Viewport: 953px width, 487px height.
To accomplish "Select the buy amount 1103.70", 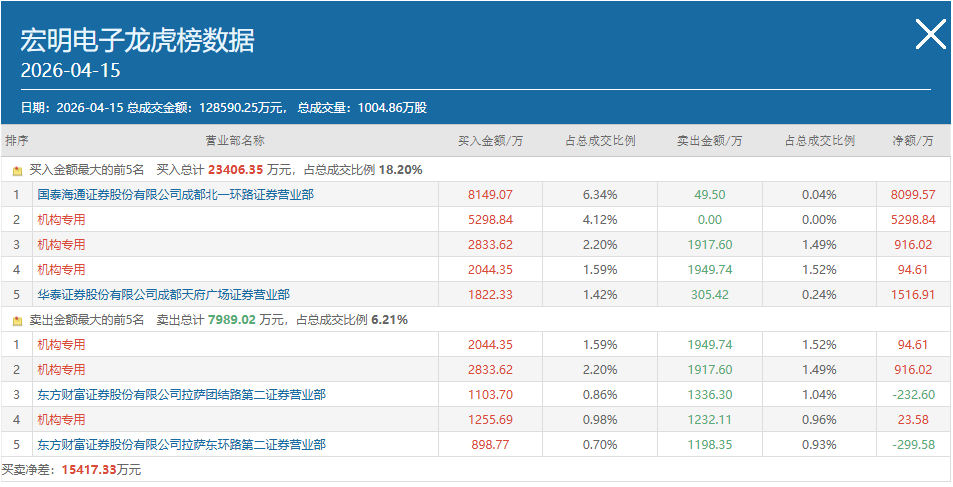I will click(490, 395).
